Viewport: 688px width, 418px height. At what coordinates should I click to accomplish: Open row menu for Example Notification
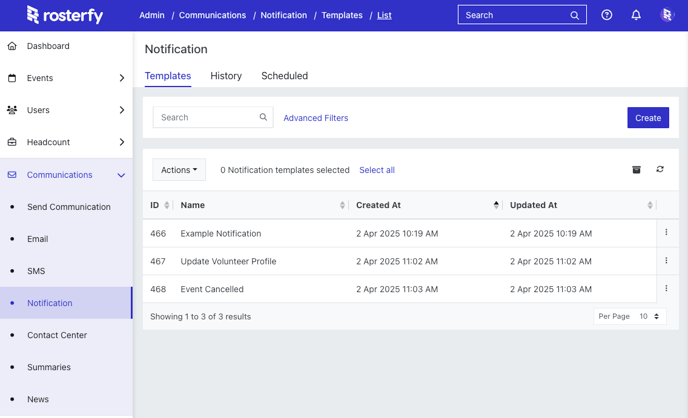coord(666,232)
